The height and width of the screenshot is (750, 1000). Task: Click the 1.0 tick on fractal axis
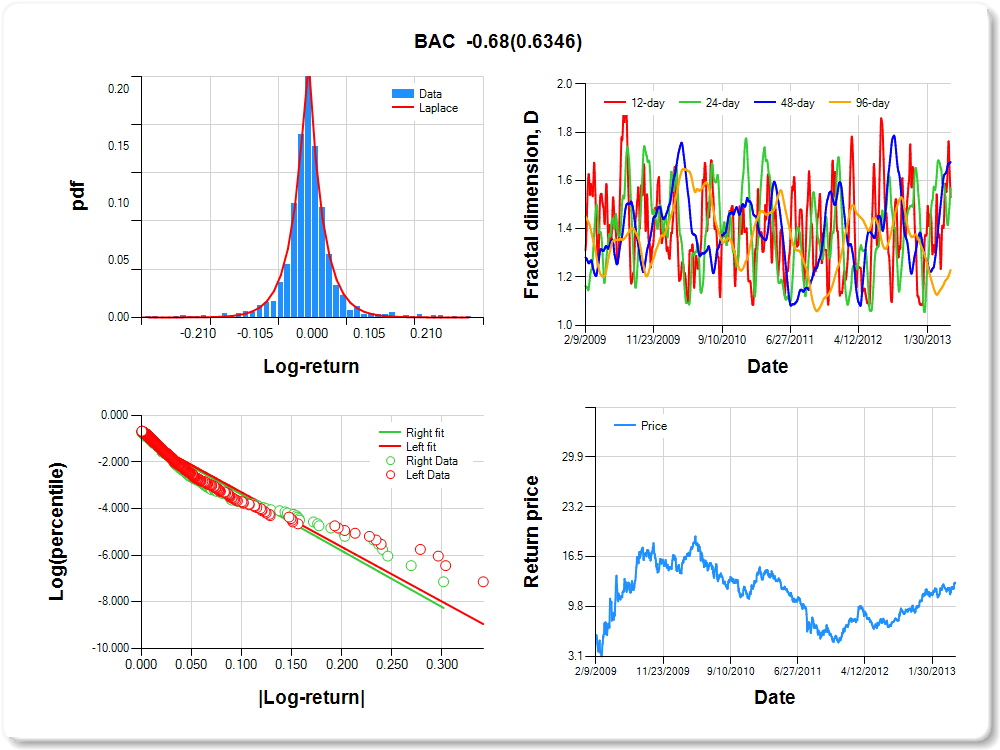pos(564,325)
